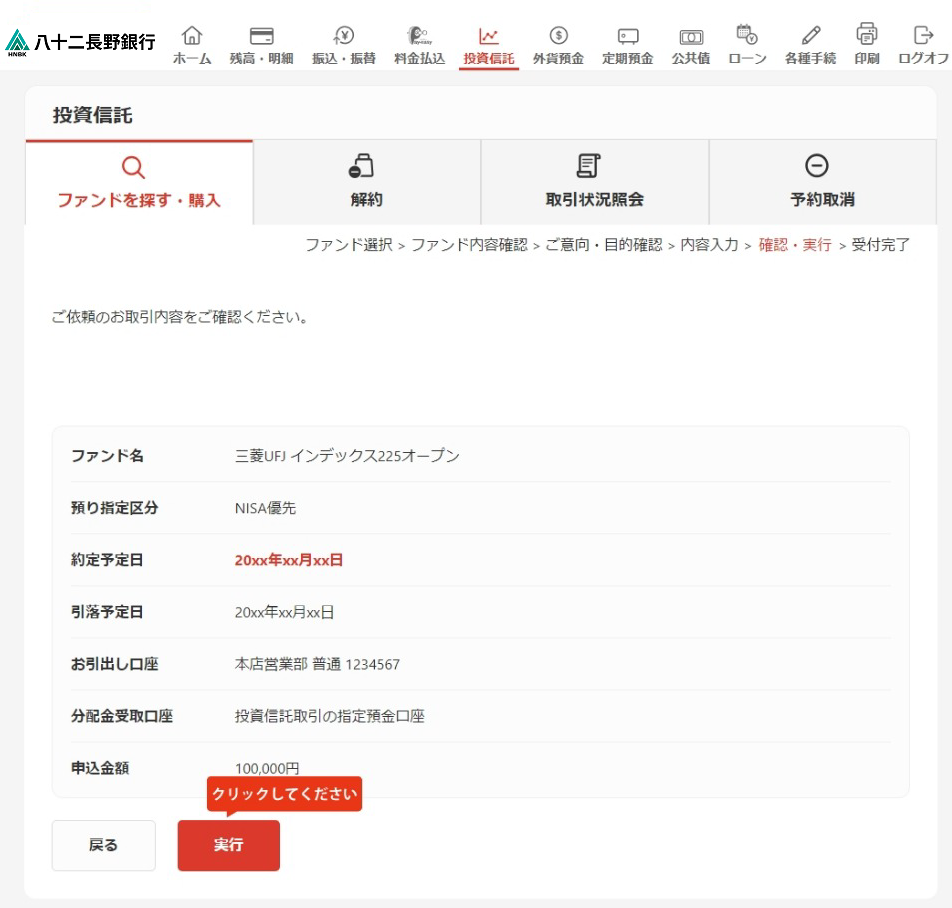This screenshot has width=952, height=908.
Task: Open the 取引状況照会 tab
Action: click(x=594, y=183)
